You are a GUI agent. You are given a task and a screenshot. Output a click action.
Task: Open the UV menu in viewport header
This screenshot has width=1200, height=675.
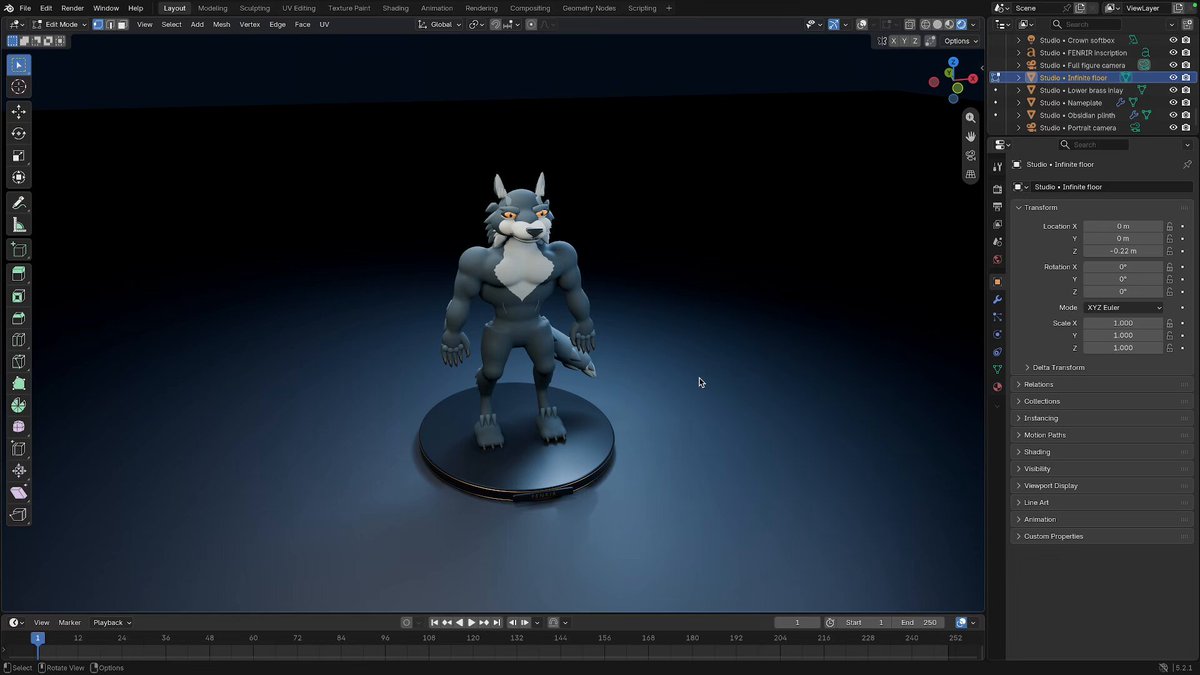324,24
